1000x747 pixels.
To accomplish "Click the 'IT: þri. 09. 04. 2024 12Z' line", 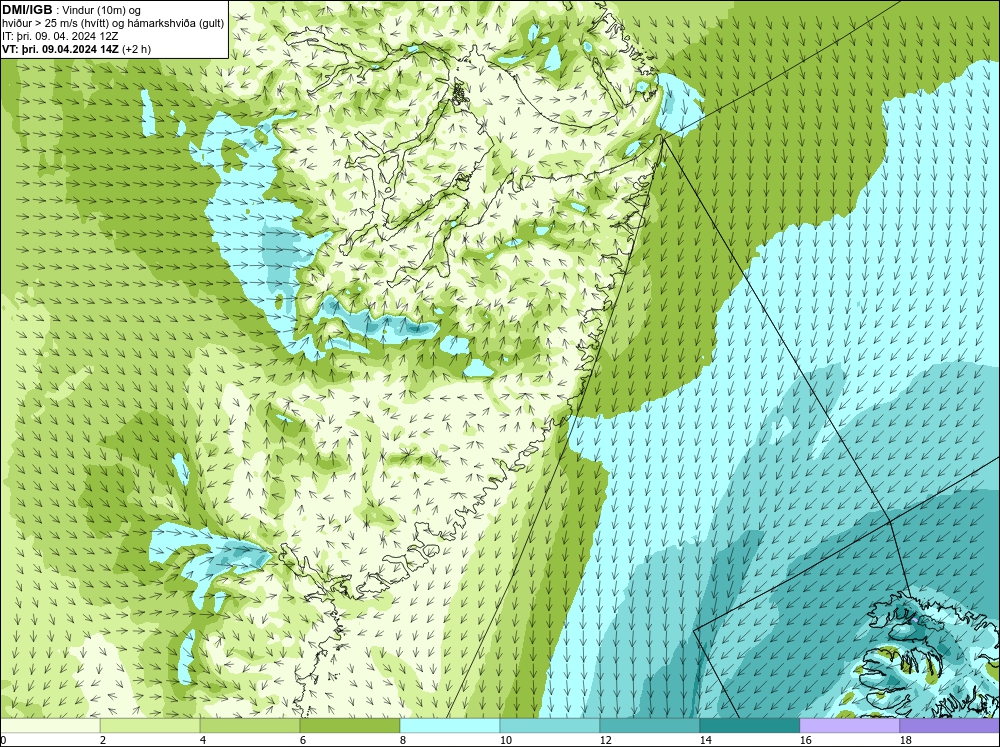I will coord(60,36).
